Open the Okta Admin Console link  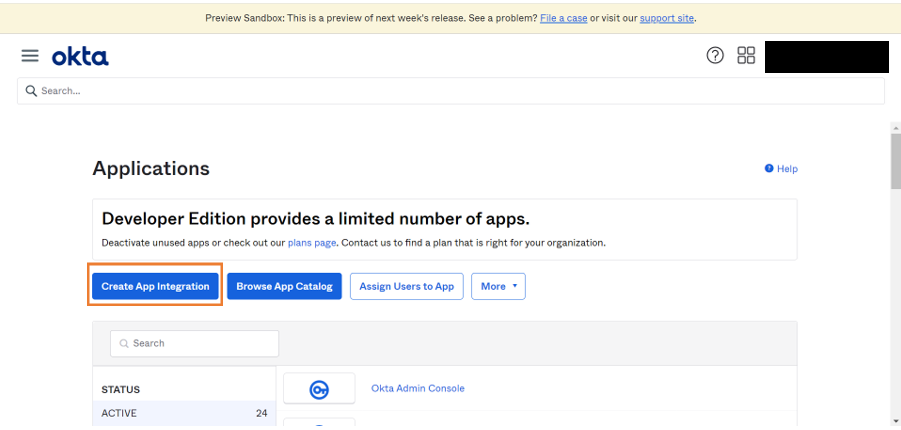(417, 388)
